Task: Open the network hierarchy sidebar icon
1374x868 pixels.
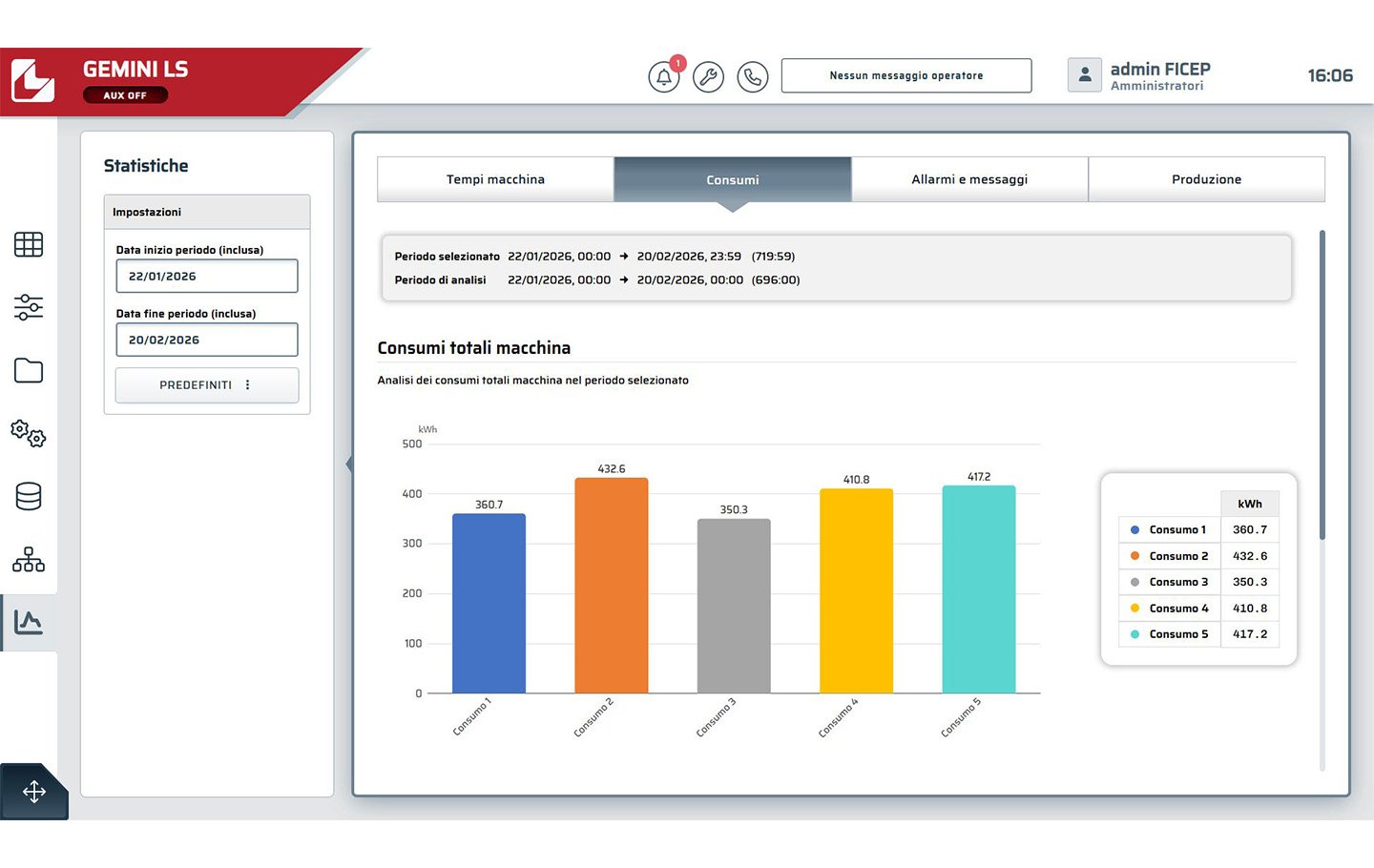Action: (29, 559)
